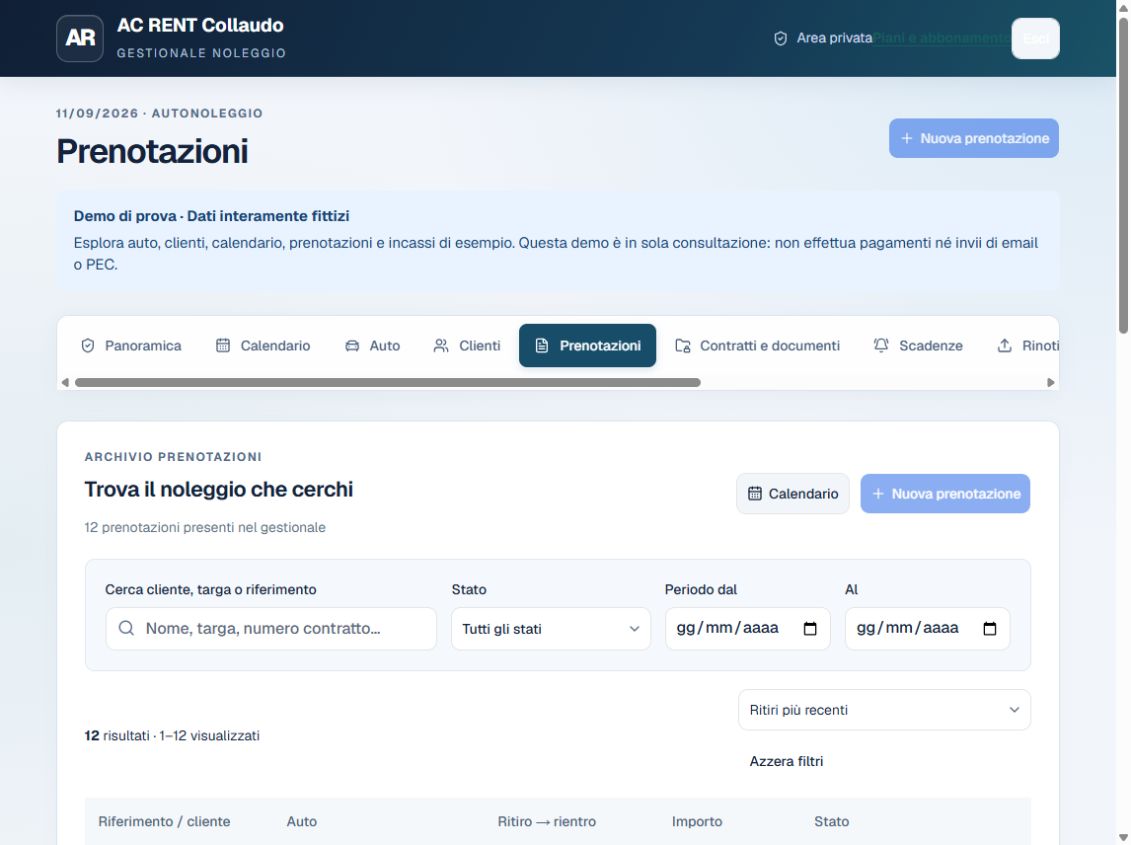This screenshot has width=1131, height=845.
Task: Click the page vertical scrollbar thumb
Action: (1123, 175)
